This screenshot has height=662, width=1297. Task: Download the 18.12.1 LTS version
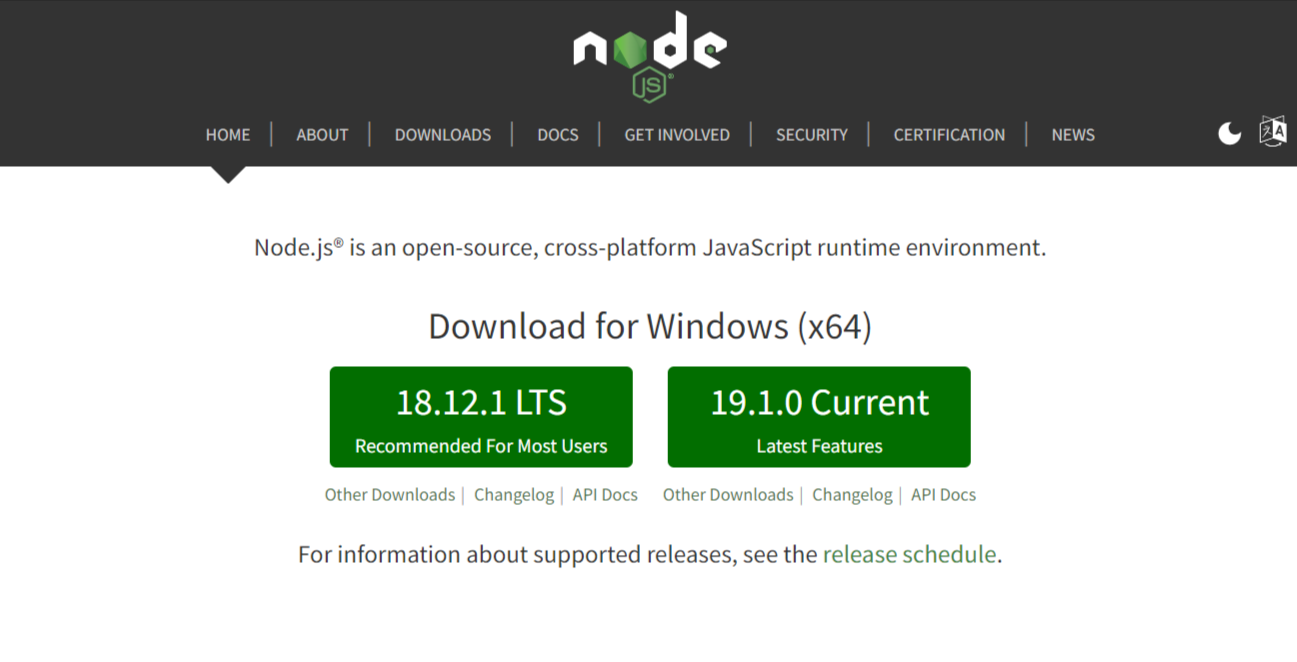481,417
